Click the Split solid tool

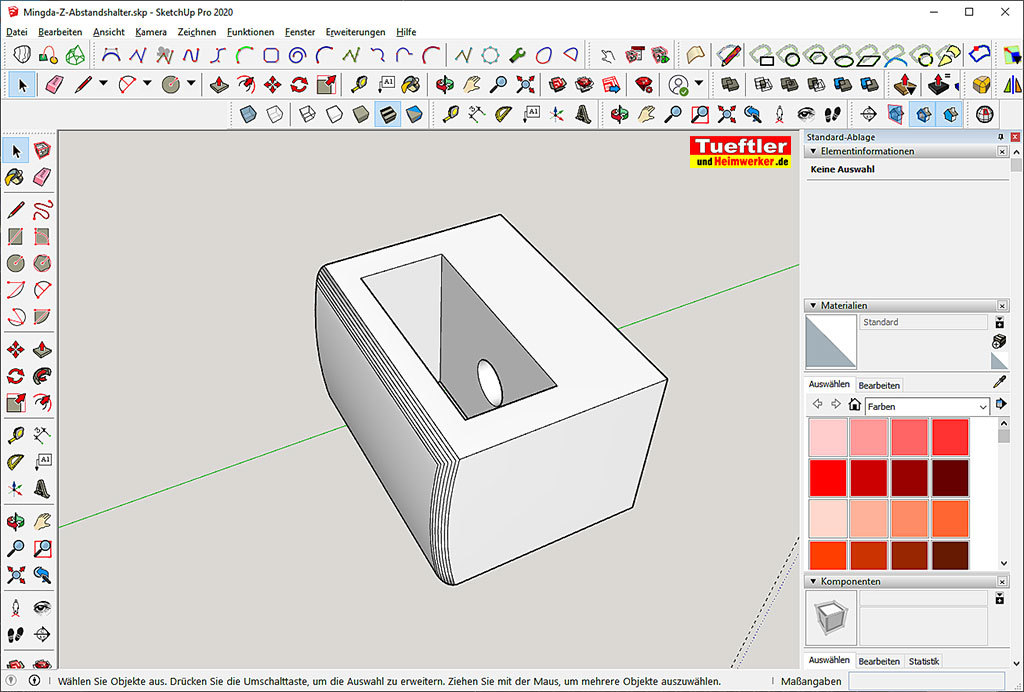click(x=869, y=84)
